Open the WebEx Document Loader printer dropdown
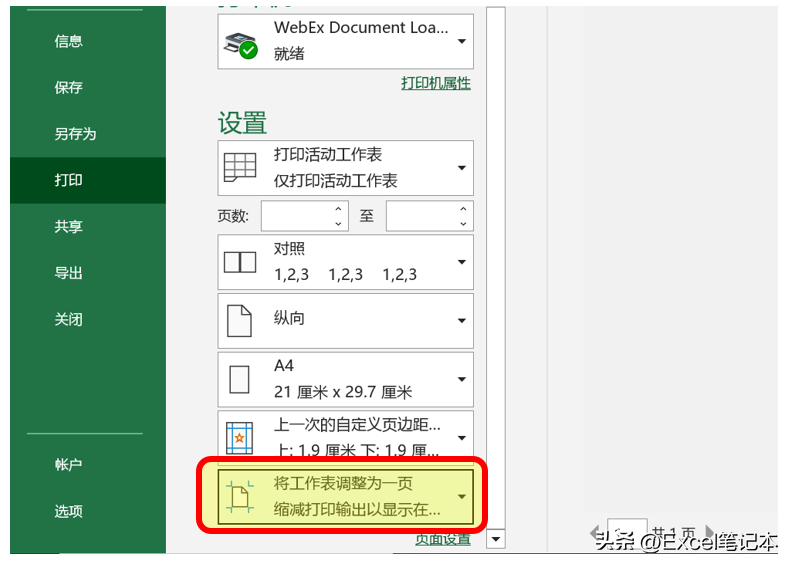 pyautogui.click(x=461, y=41)
